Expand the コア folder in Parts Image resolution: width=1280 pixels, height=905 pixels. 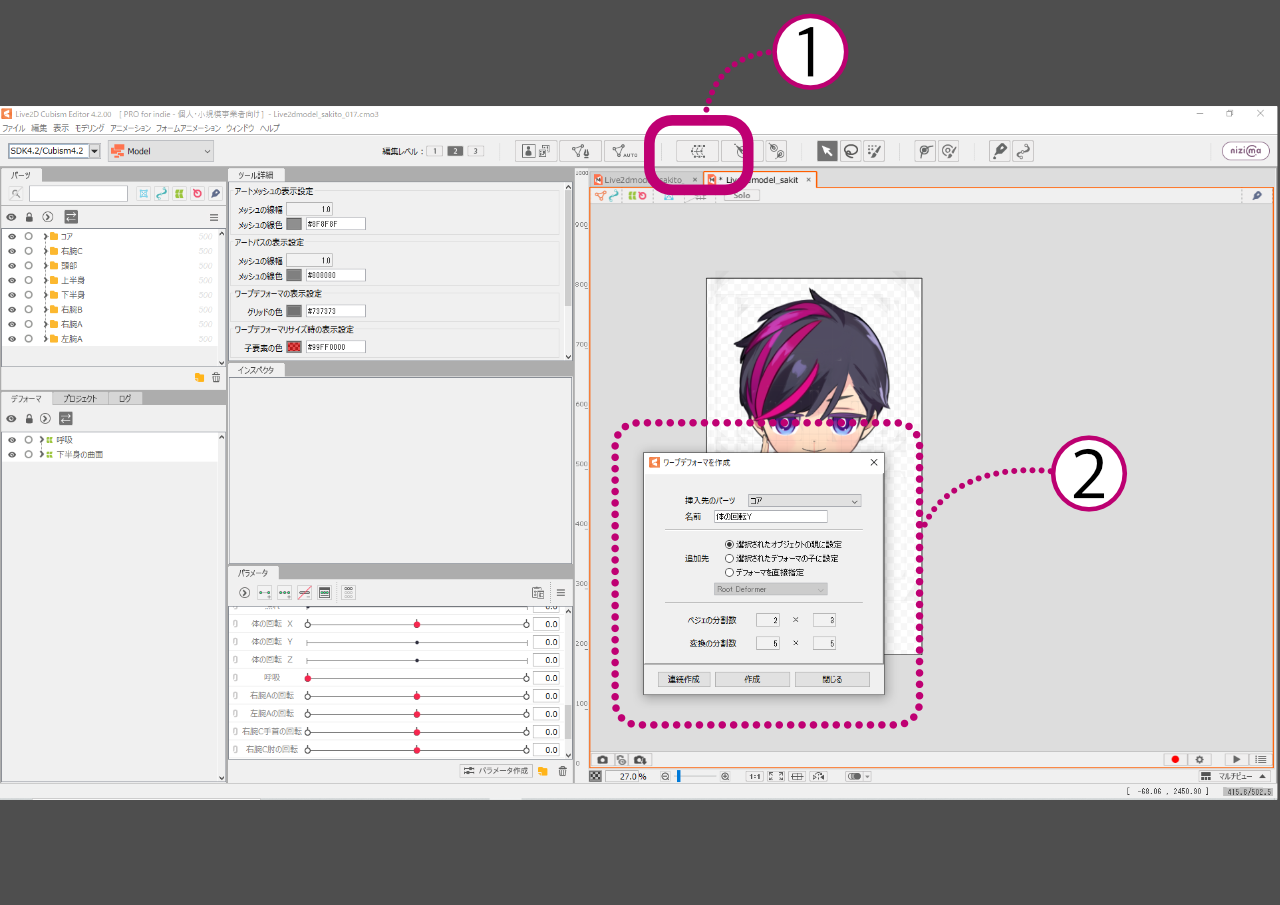45,236
